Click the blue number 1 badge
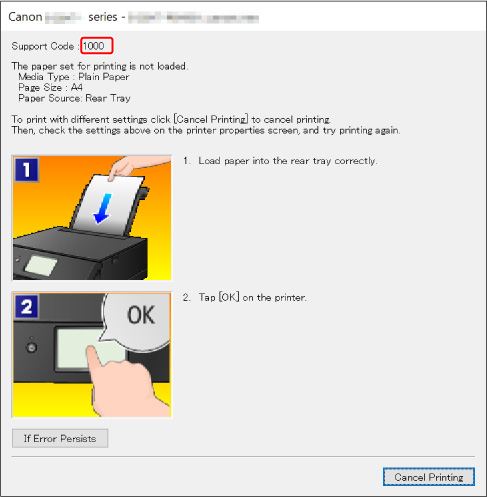The image size is (487, 497). (x=27, y=169)
